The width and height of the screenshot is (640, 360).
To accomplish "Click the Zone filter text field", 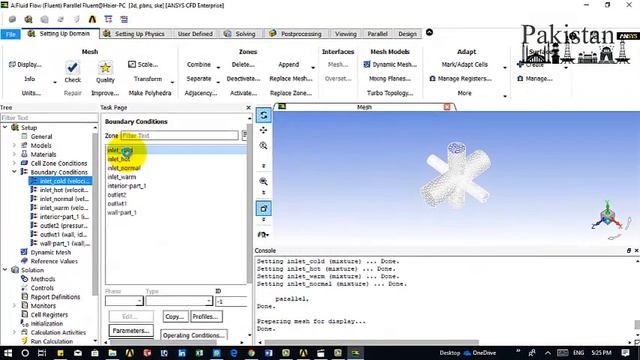I will click(179, 135).
